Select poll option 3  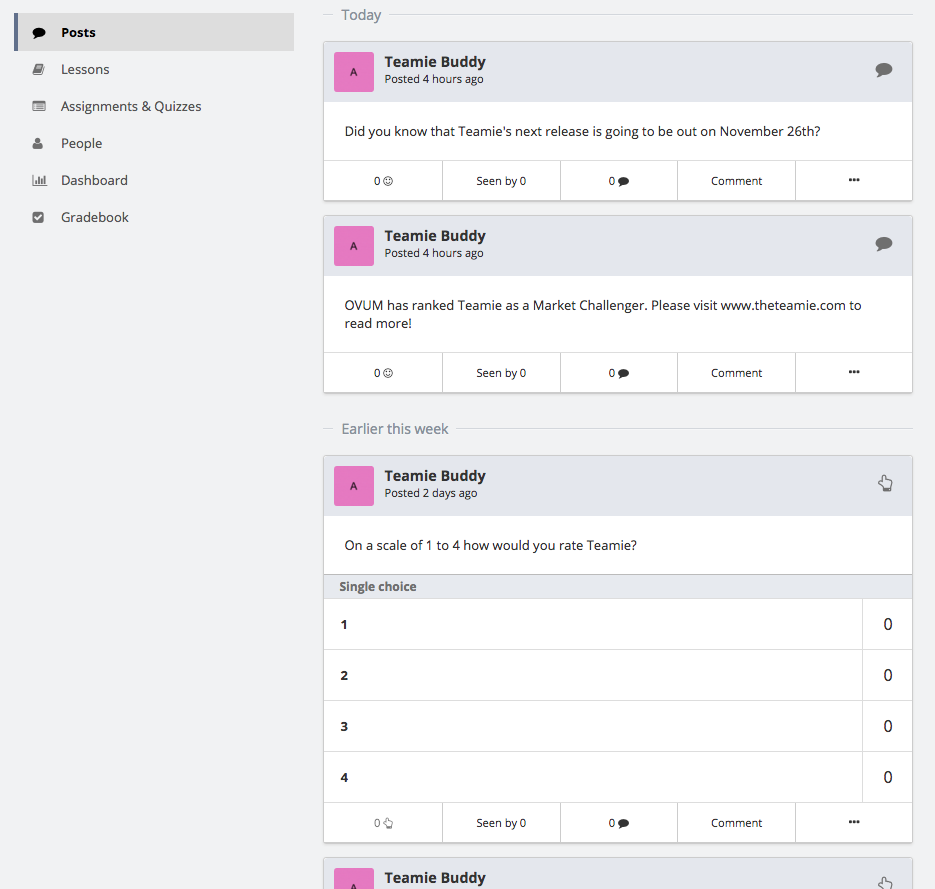point(593,726)
